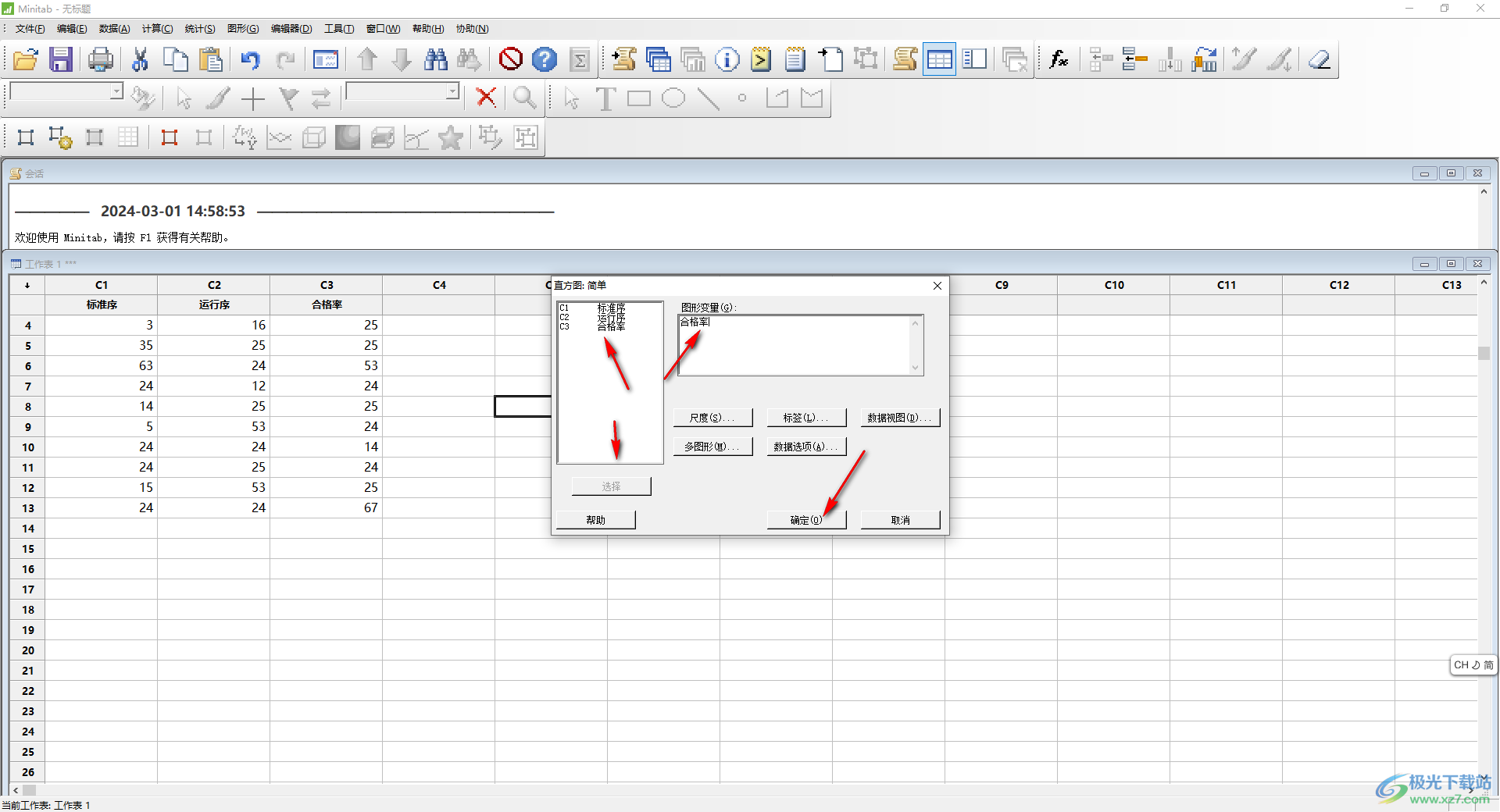Click the Paste clipboard icon
This screenshot has height=812, width=1500.
(x=210, y=59)
